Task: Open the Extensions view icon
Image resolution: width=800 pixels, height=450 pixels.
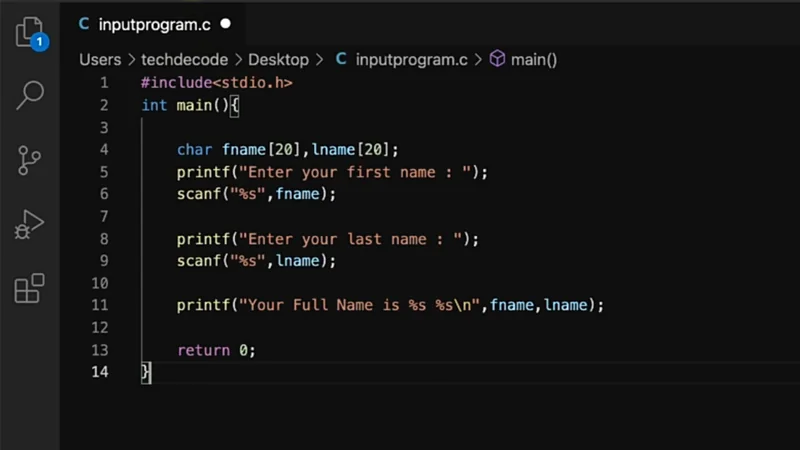Action: click(x=29, y=288)
